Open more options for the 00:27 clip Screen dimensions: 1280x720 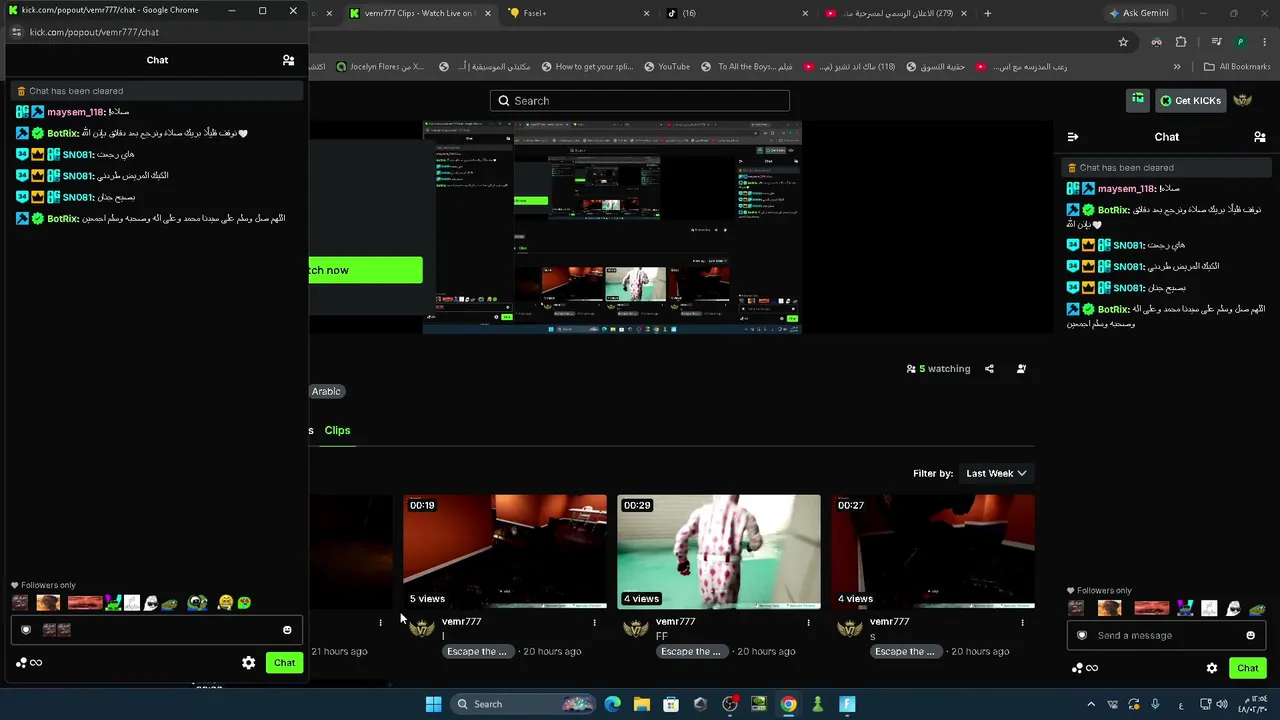click(x=1022, y=622)
